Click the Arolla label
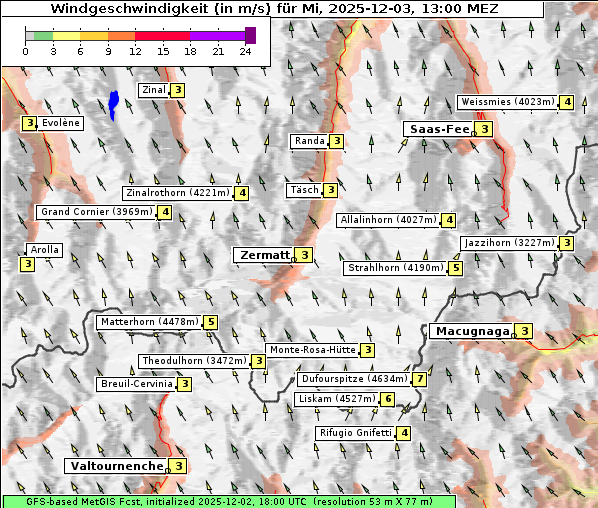 pos(44,250)
